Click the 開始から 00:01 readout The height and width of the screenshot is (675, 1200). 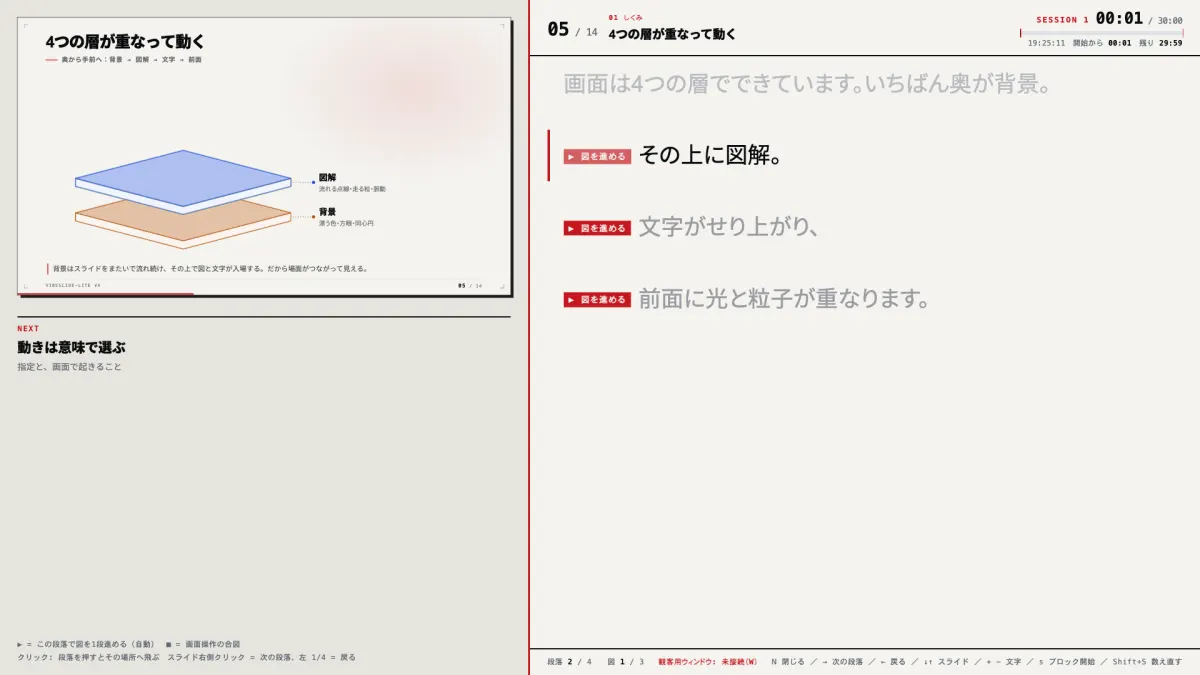click(1102, 43)
